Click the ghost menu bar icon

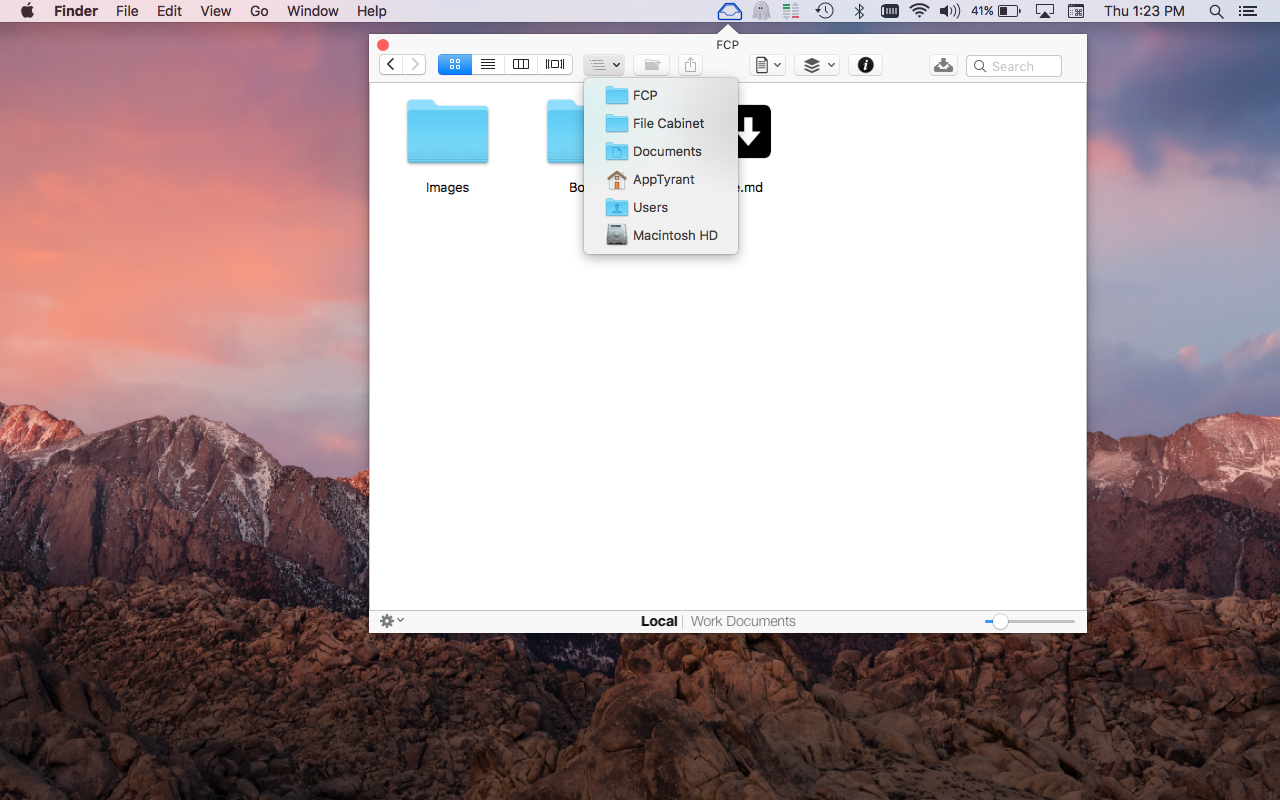pyautogui.click(x=762, y=11)
